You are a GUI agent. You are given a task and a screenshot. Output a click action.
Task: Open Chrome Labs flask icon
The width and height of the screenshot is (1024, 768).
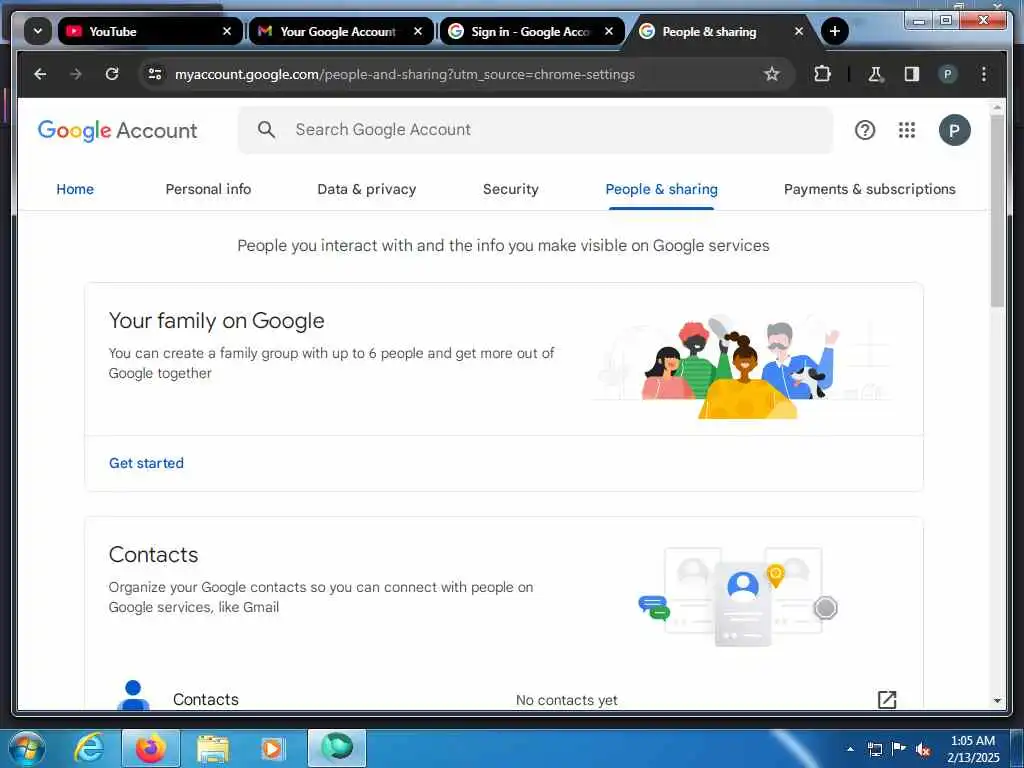875,74
